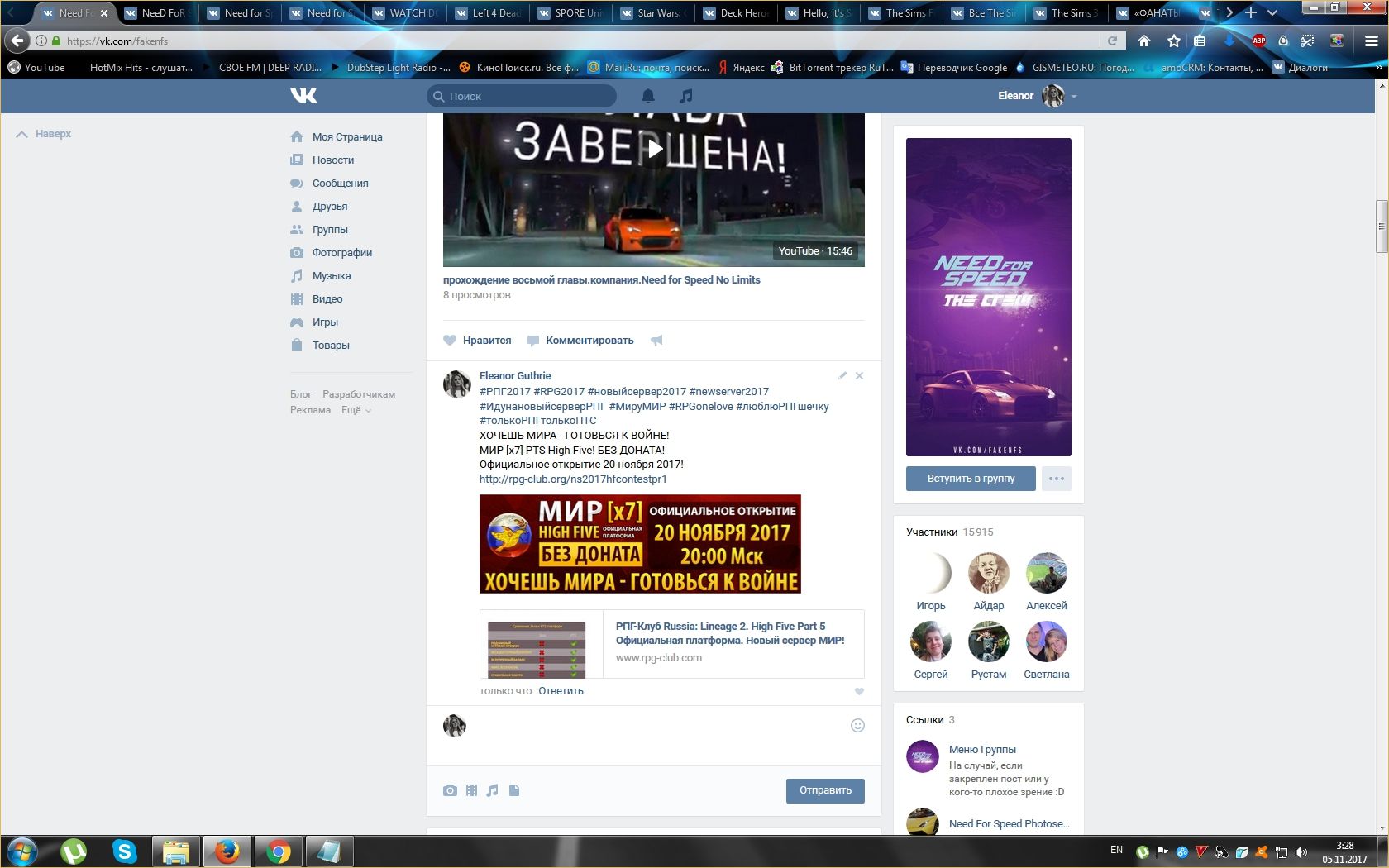Open the Меню Группы link
This screenshot has width=1389, height=868.
(x=982, y=750)
